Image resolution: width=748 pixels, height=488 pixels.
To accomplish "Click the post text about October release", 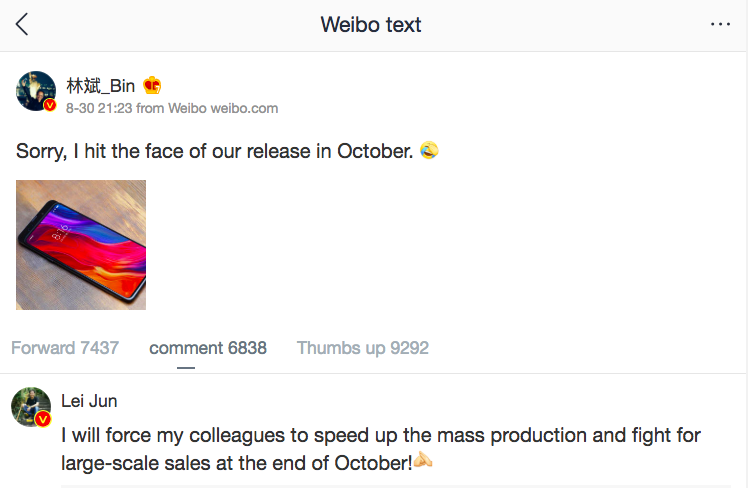I will pos(214,151).
